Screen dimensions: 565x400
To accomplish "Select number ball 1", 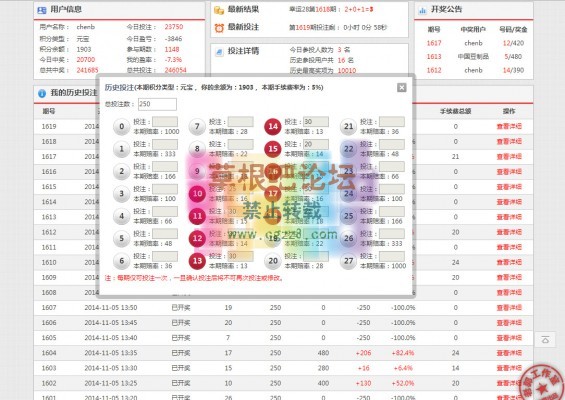I will click(121, 149).
